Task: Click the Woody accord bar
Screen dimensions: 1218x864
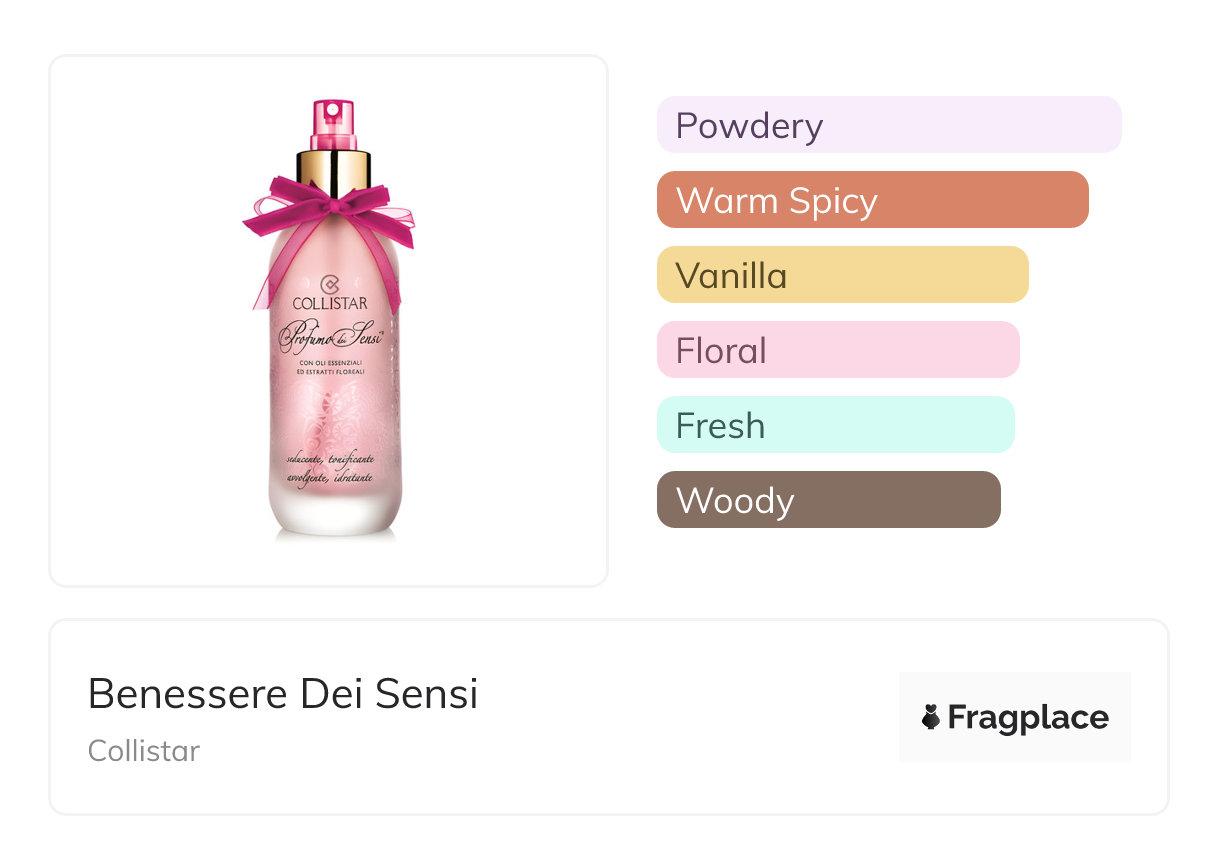Action: tap(828, 500)
